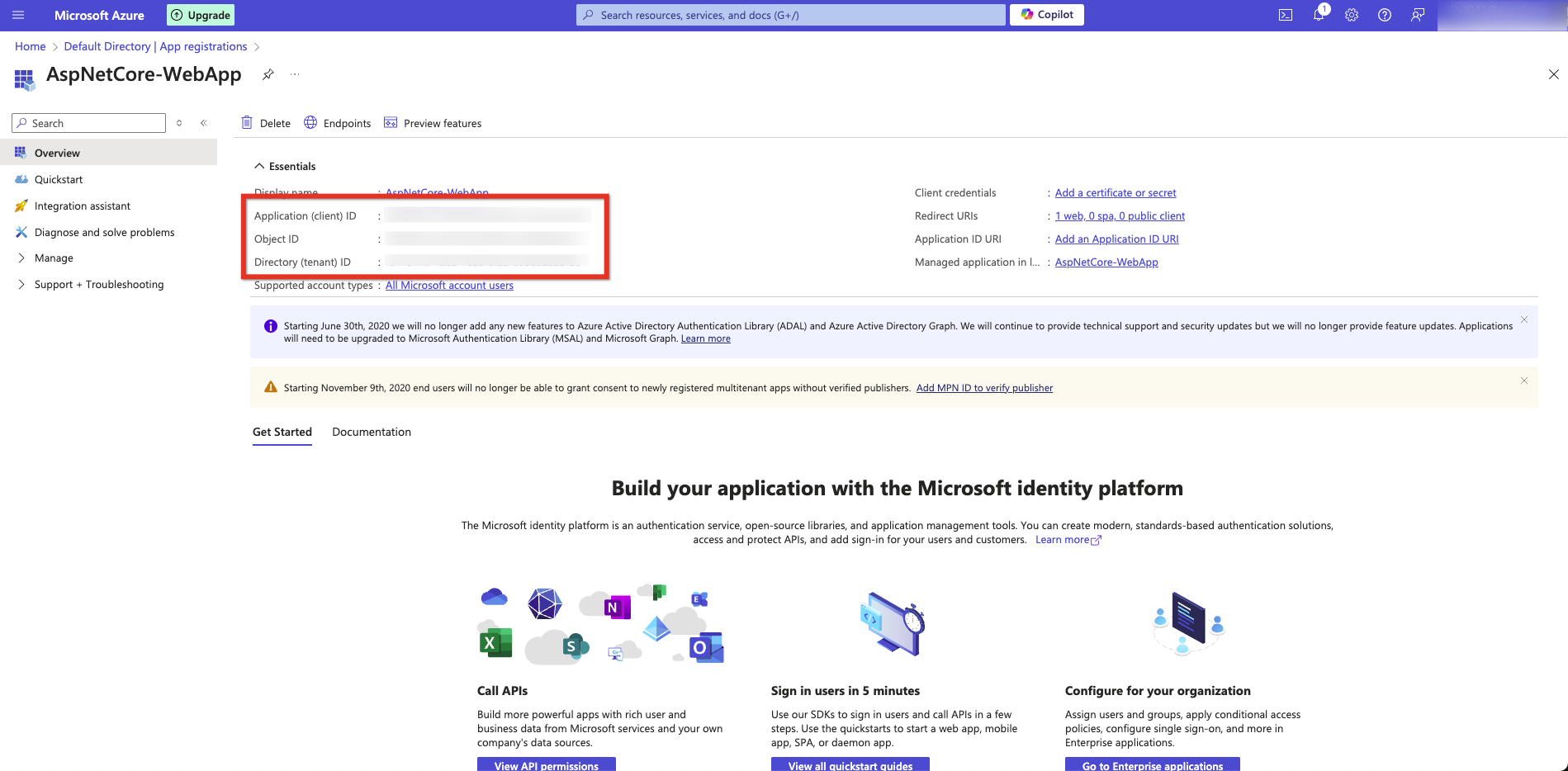Open the more options ellipsis beside title

coord(295,74)
